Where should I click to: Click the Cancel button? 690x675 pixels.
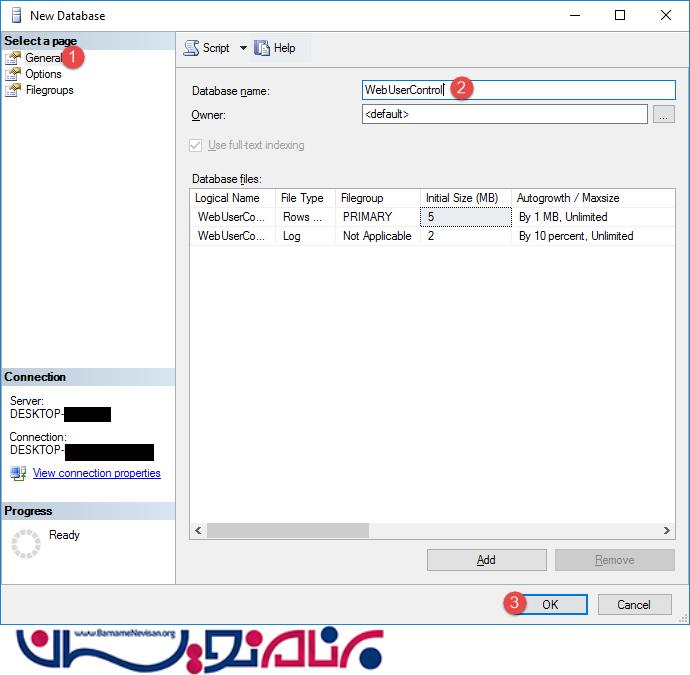tap(635, 605)
